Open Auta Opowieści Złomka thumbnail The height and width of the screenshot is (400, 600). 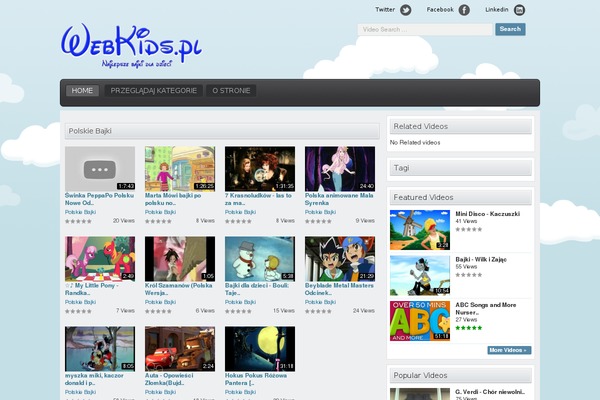(180, 349)
